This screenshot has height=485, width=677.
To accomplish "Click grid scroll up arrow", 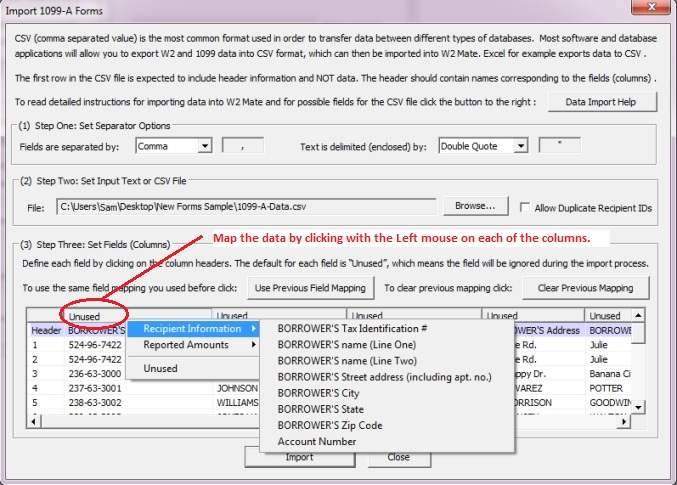I will tap(638, 315).
